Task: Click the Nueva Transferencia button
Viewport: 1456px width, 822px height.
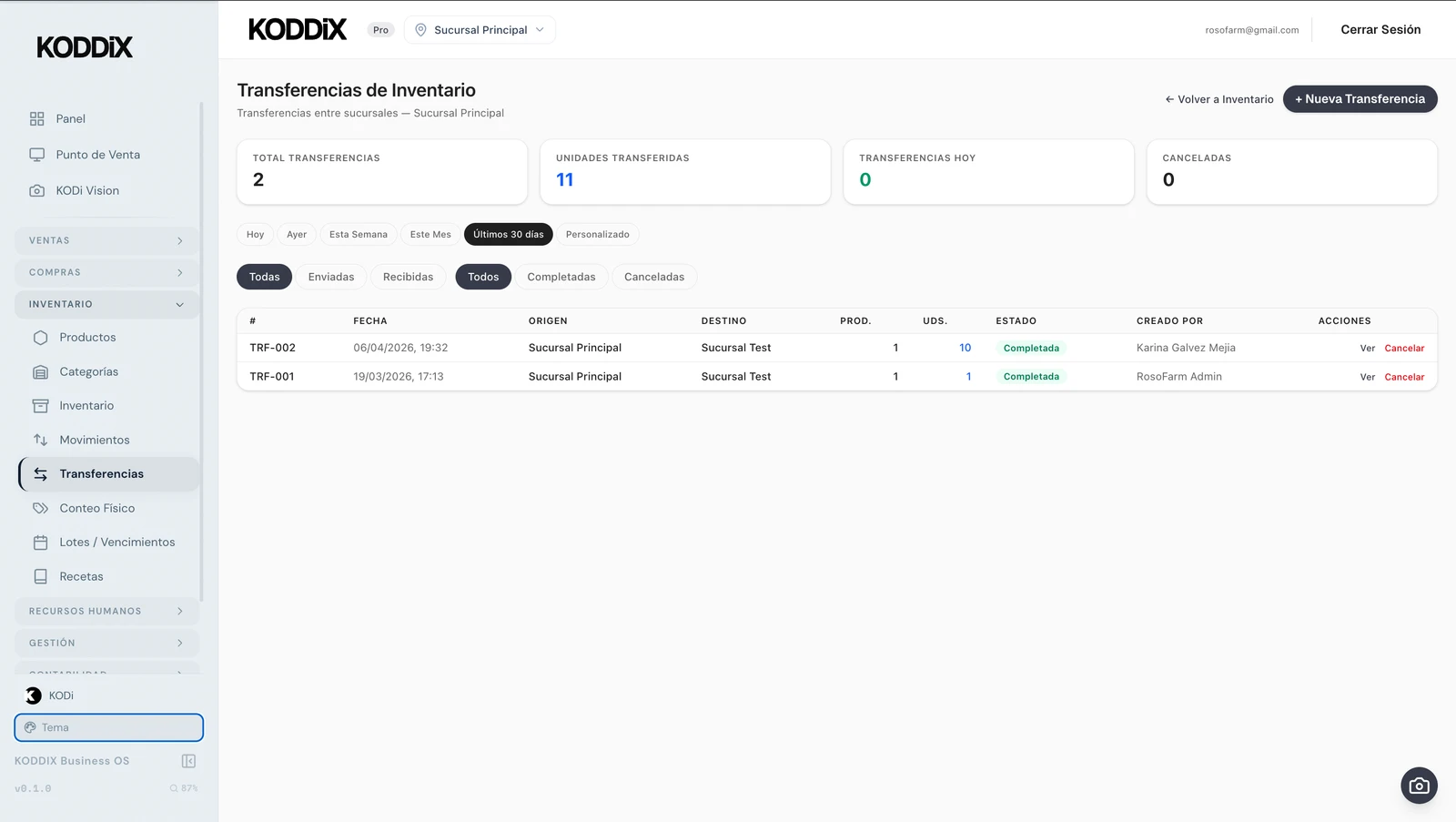Action: [x=1360, y=99]
